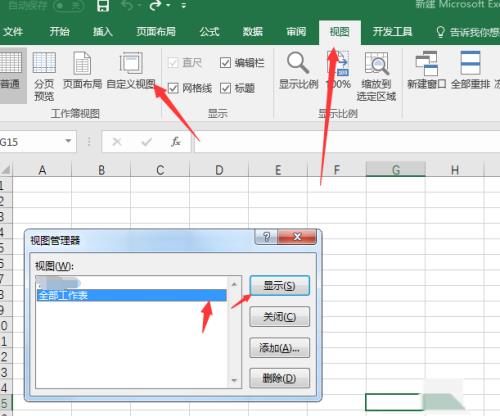Select column A header
Screen dimensions: 500x416
pyautogui.click(x=42, y=170)
